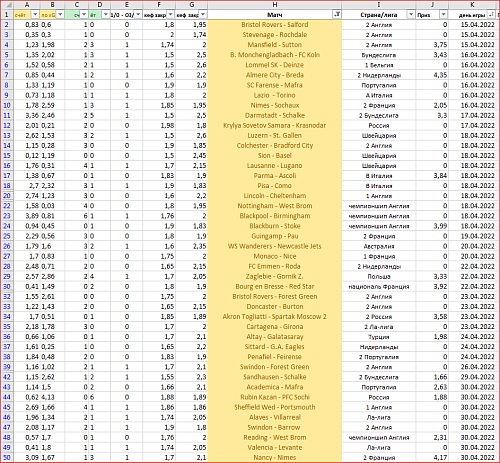Image resolution: width=500 pixels, height=463 pixels.
Task: Select column G header
Action: [191, 5]
